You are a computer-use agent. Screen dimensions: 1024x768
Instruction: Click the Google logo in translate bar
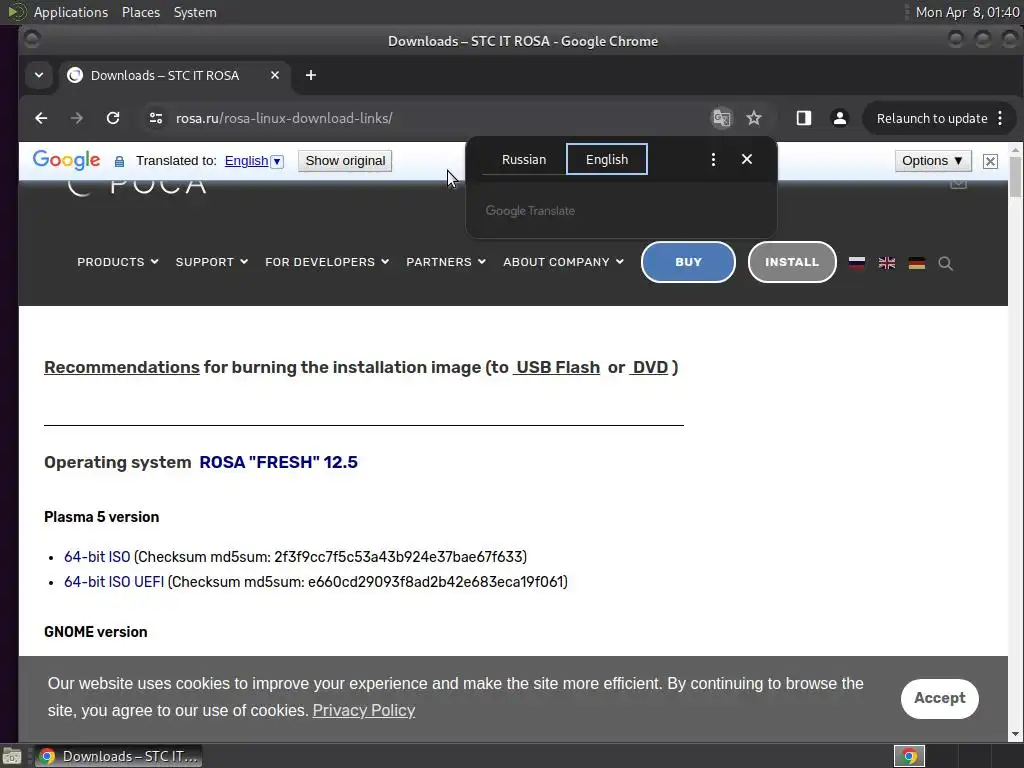67,160
